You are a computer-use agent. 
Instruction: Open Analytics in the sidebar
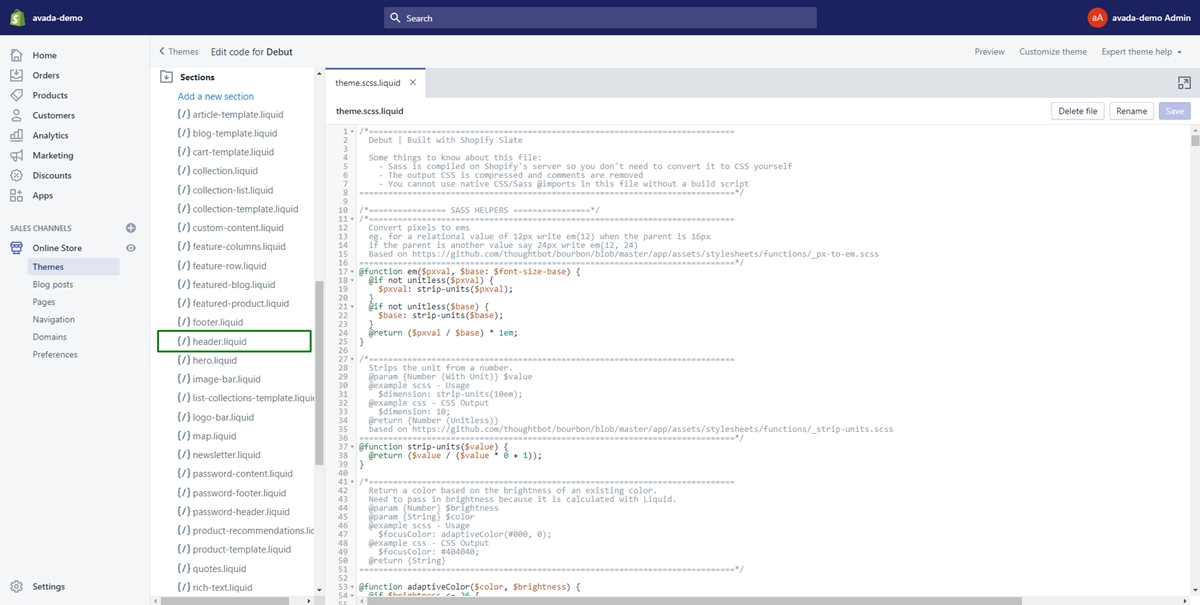coord(50,135)
